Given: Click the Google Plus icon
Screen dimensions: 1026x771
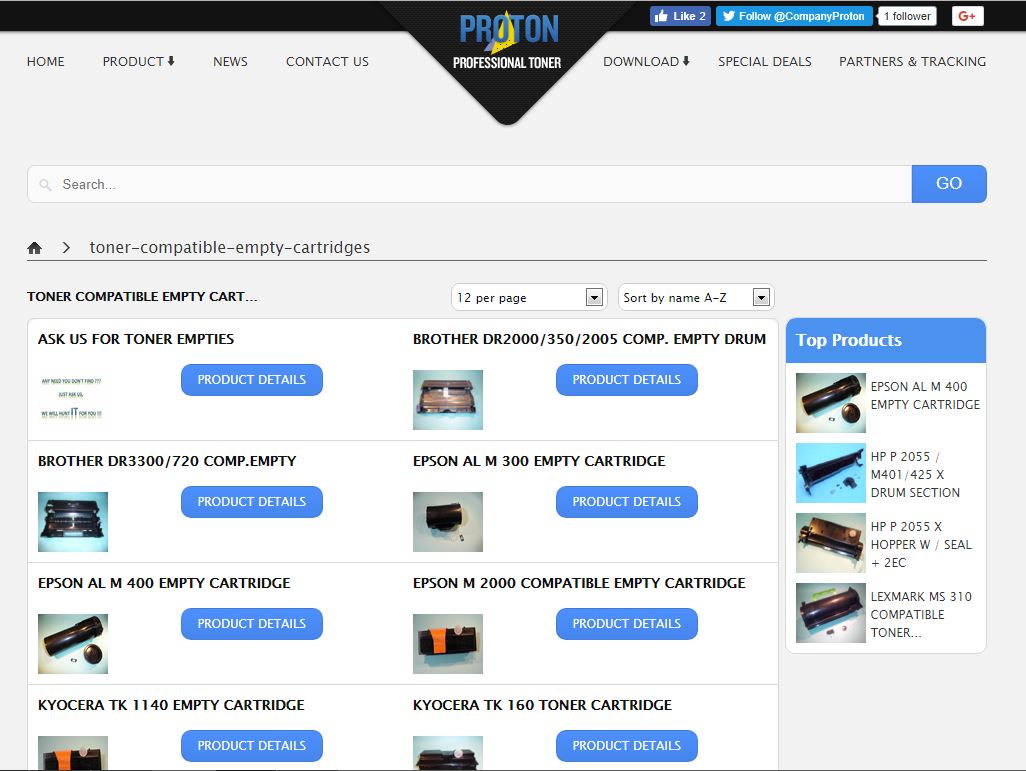Looking at the screenshot, I should pos(967,16).
